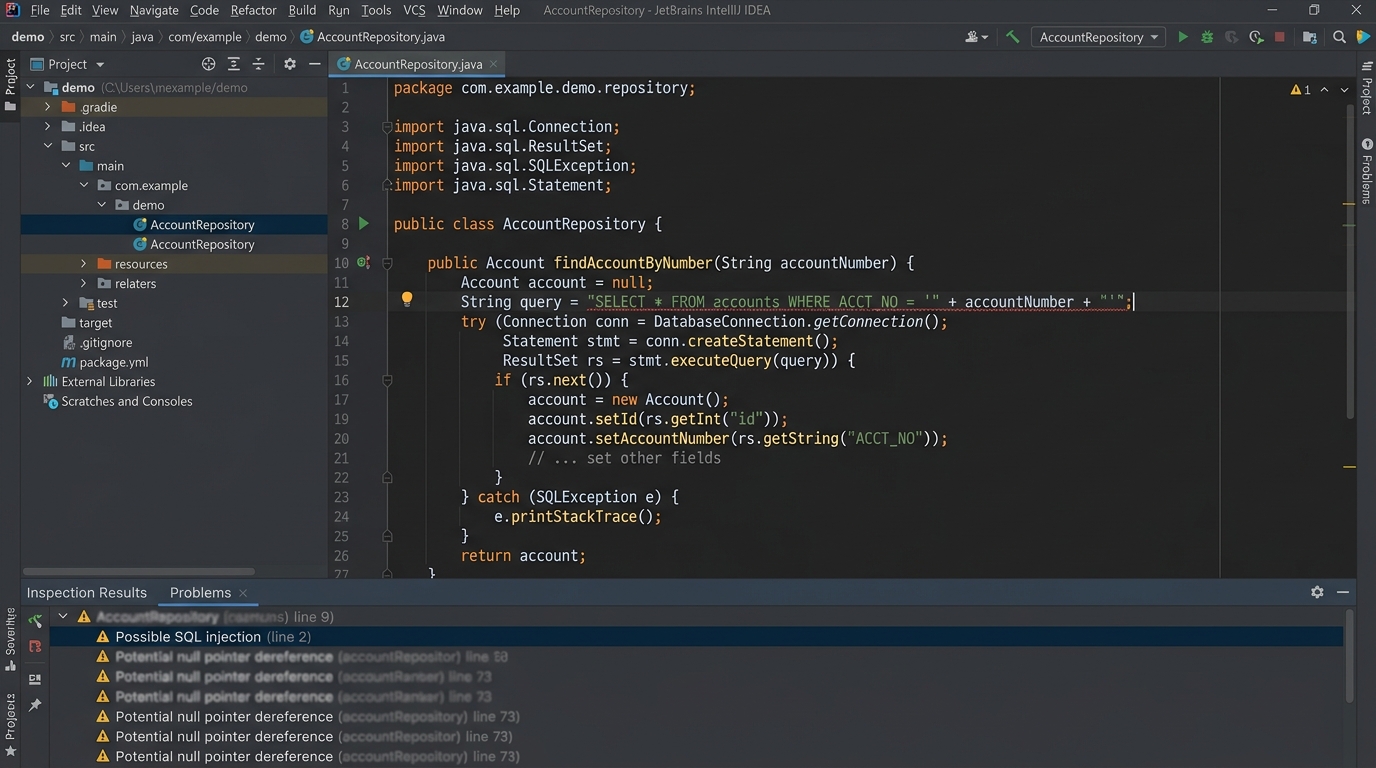1376x768 pixels.
Task: Open the profiler icon in the toolbar
Action: click(1256, 36)
